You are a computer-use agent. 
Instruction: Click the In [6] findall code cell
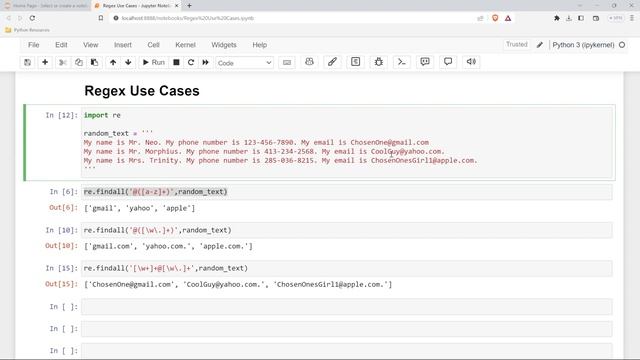347,192
